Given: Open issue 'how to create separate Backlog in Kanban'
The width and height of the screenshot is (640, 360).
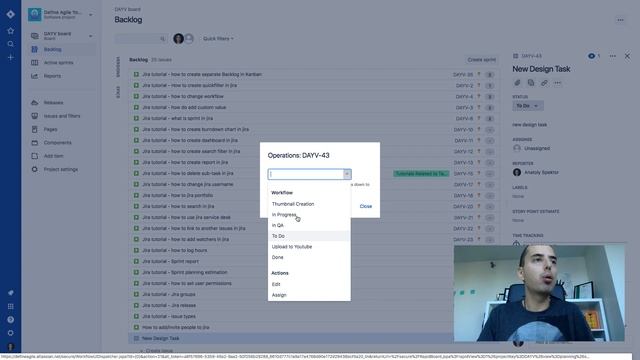Looking at the screenshot, I should pos(202,75).
